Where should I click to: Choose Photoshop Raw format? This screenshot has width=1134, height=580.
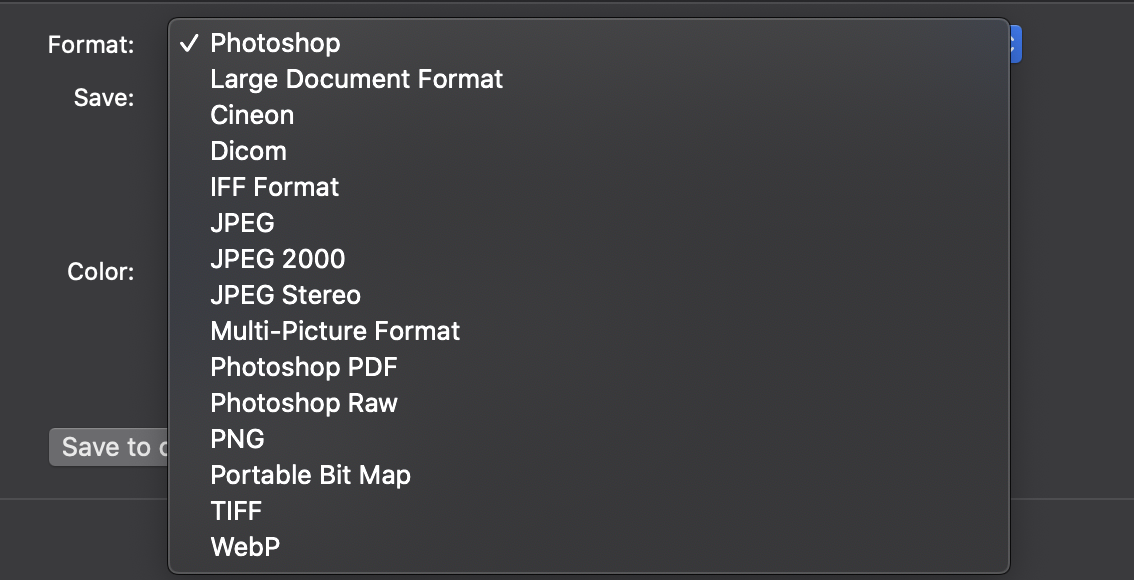click(303, 403)
